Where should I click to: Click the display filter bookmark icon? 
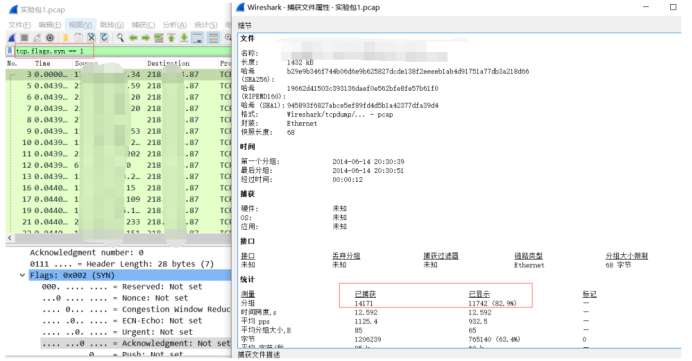pos(10,51)
